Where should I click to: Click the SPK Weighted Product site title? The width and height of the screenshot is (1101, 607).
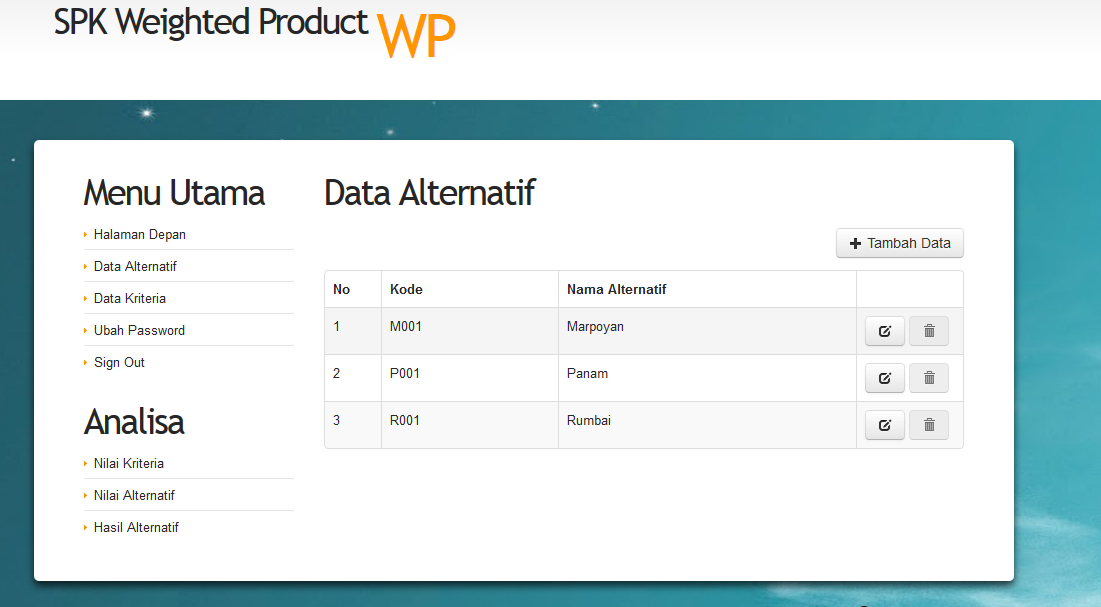tap(211, 22)
